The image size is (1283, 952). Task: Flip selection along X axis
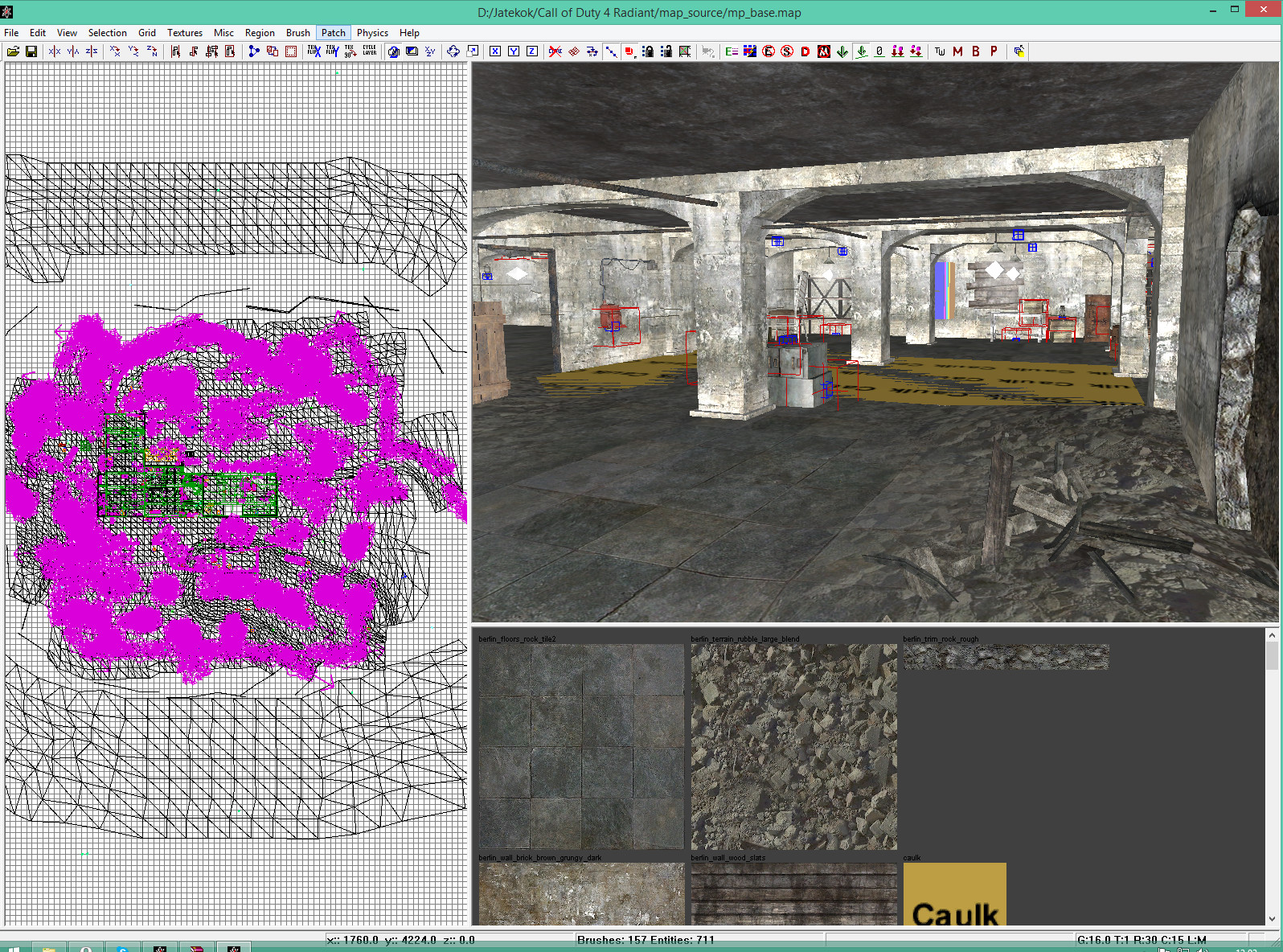[x=55, y=51]
